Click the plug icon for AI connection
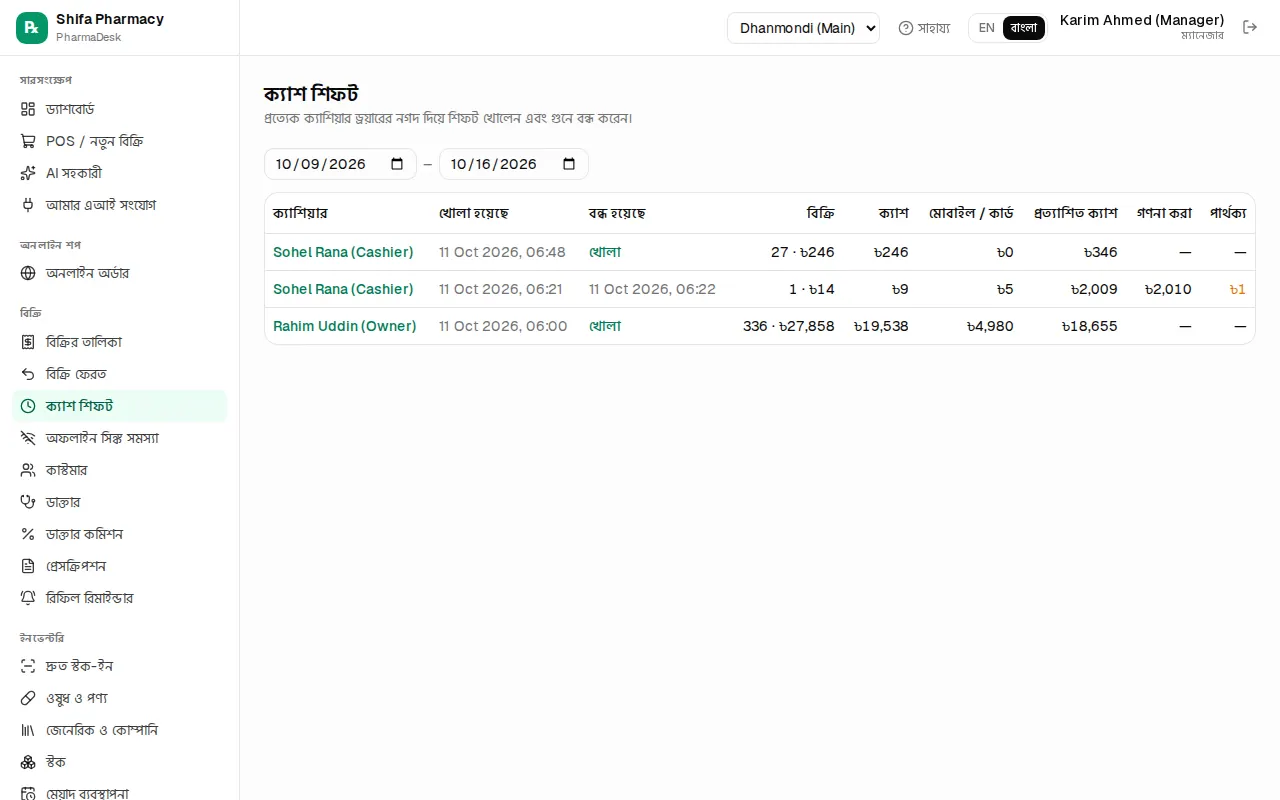This screenshot has width=1280, height=800. click(x=28, y=205)
